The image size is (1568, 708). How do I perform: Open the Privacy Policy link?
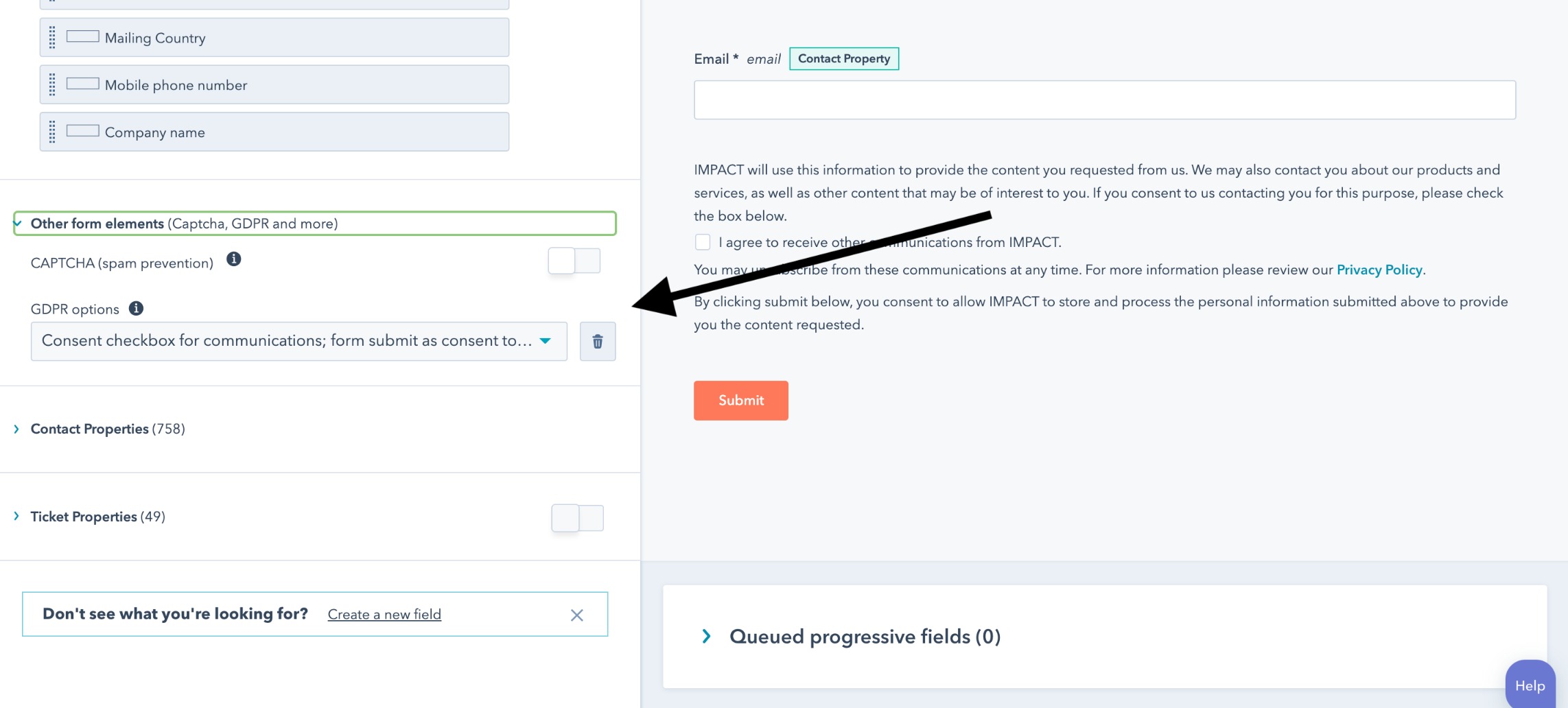pos(1379,270)
